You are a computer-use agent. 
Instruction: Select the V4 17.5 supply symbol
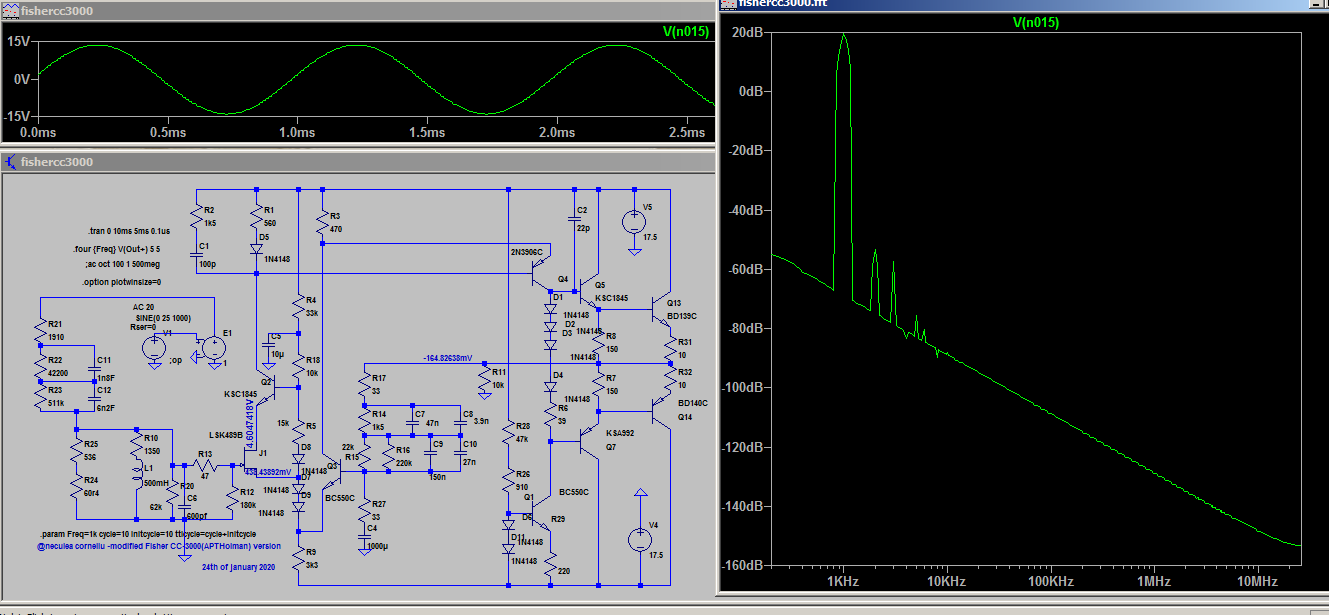tap(640, 540)
